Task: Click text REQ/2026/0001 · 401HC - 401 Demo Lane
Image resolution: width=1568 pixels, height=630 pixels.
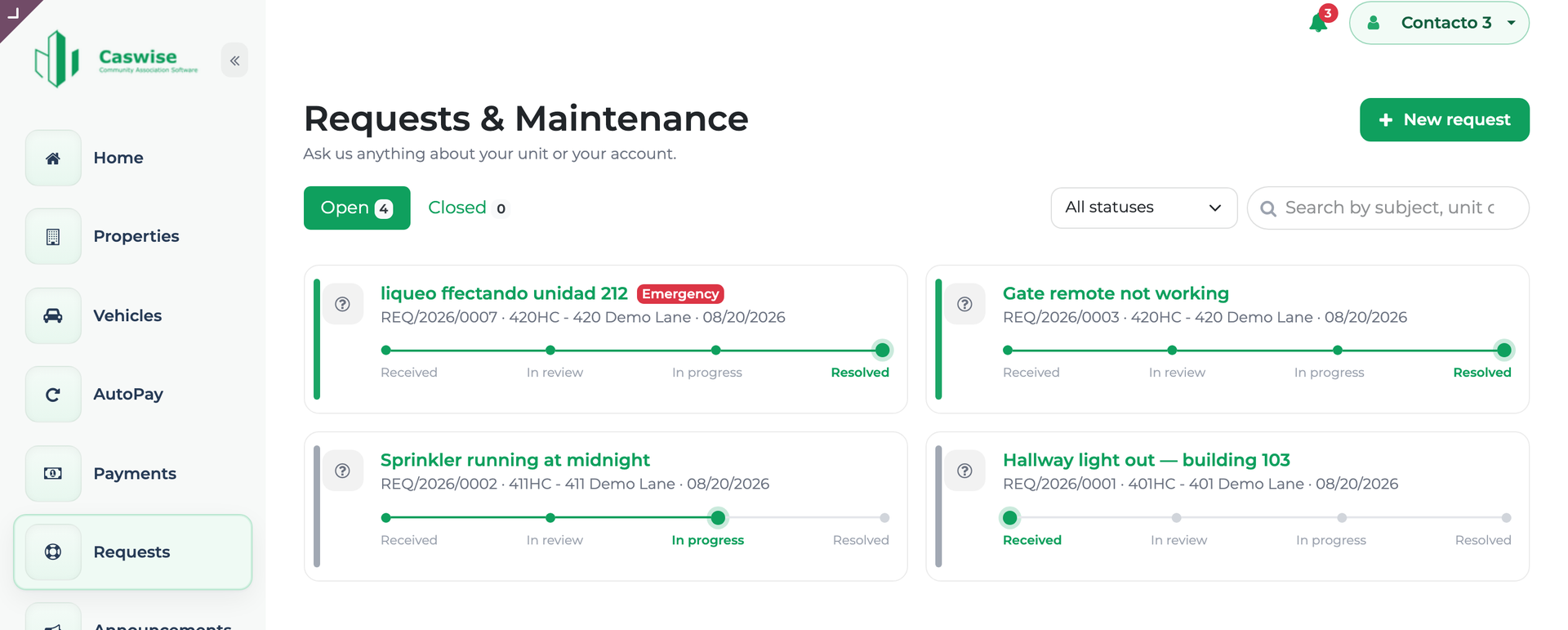Action: point(1153,484)
